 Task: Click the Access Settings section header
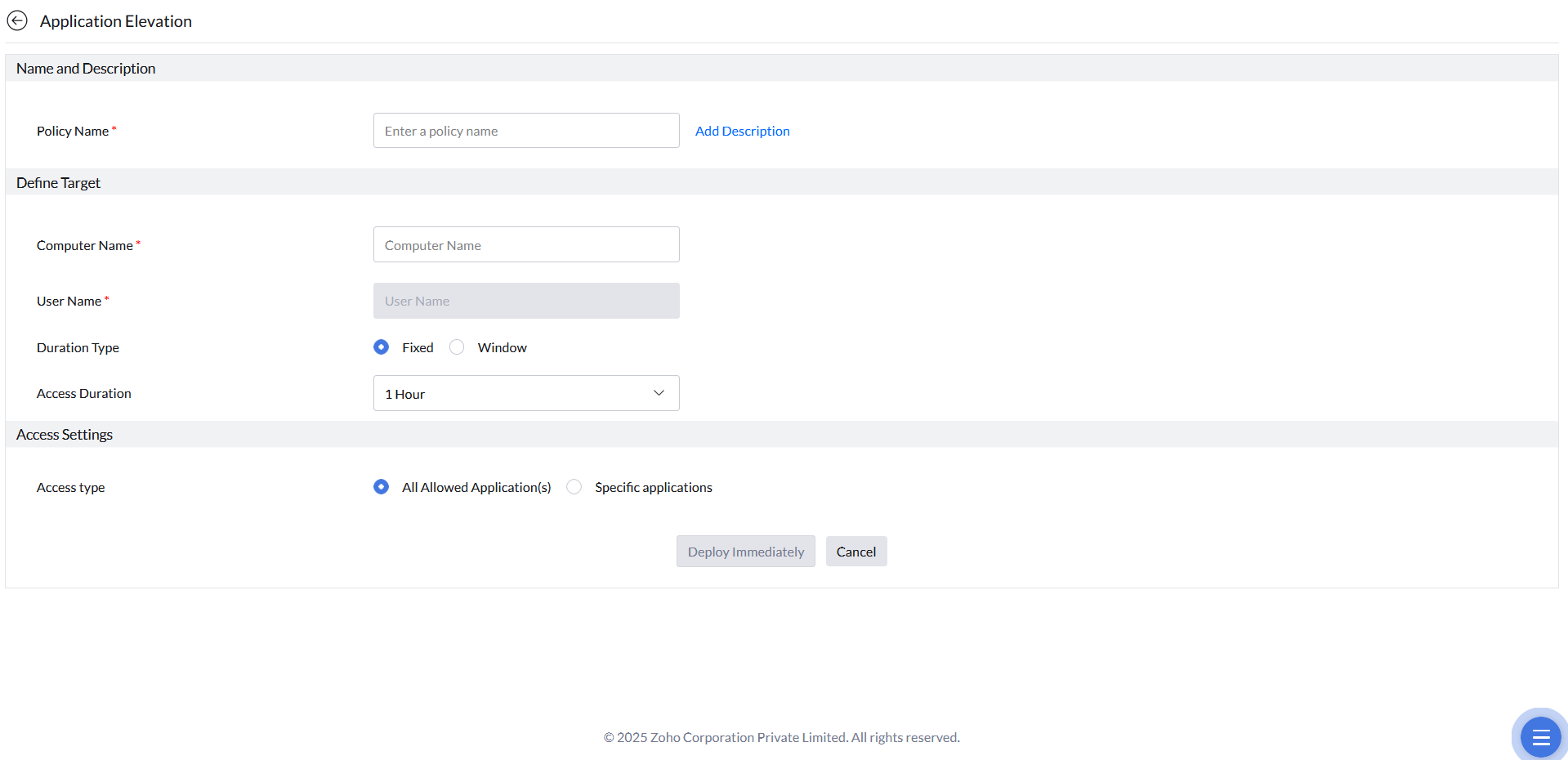pyautogui.click(x=65, y=435)
